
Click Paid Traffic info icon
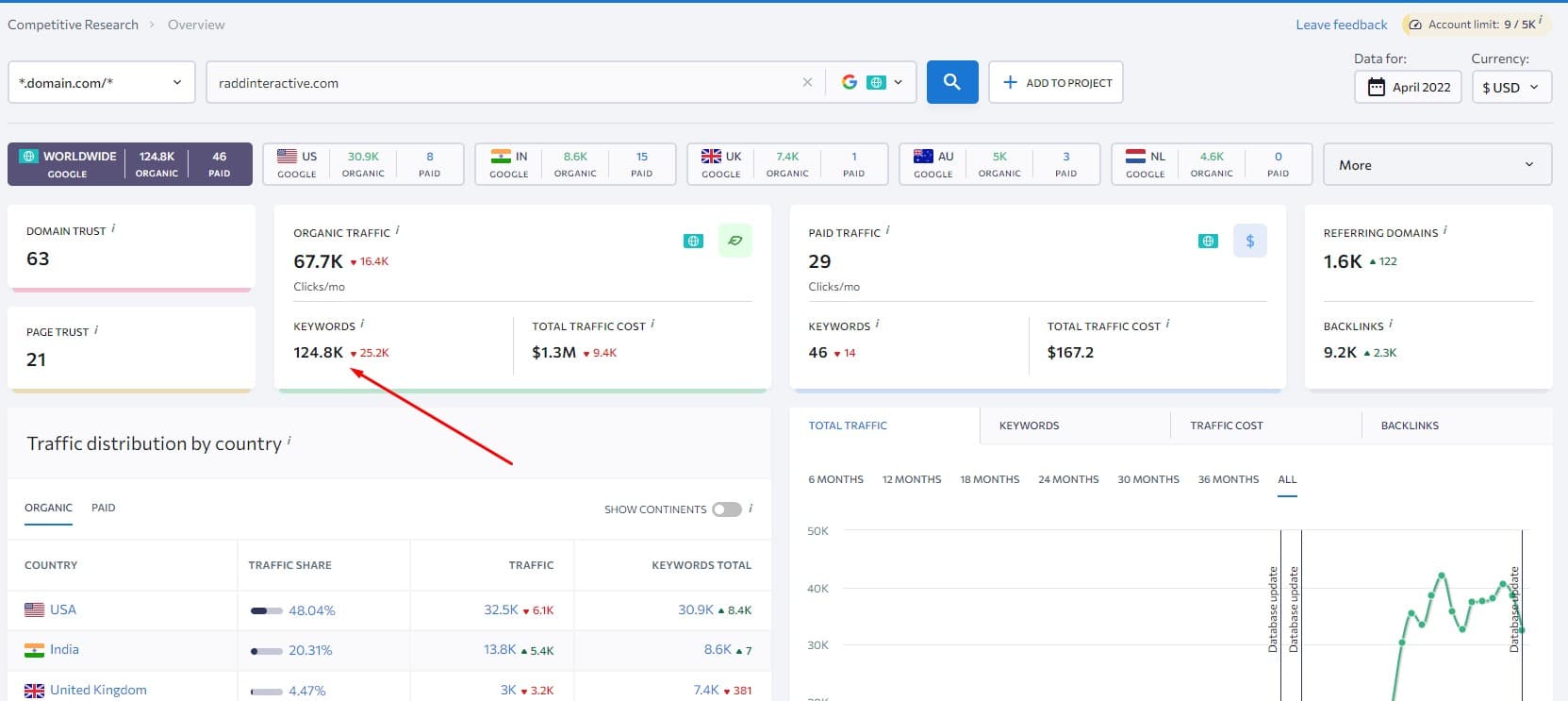[887, 230]
